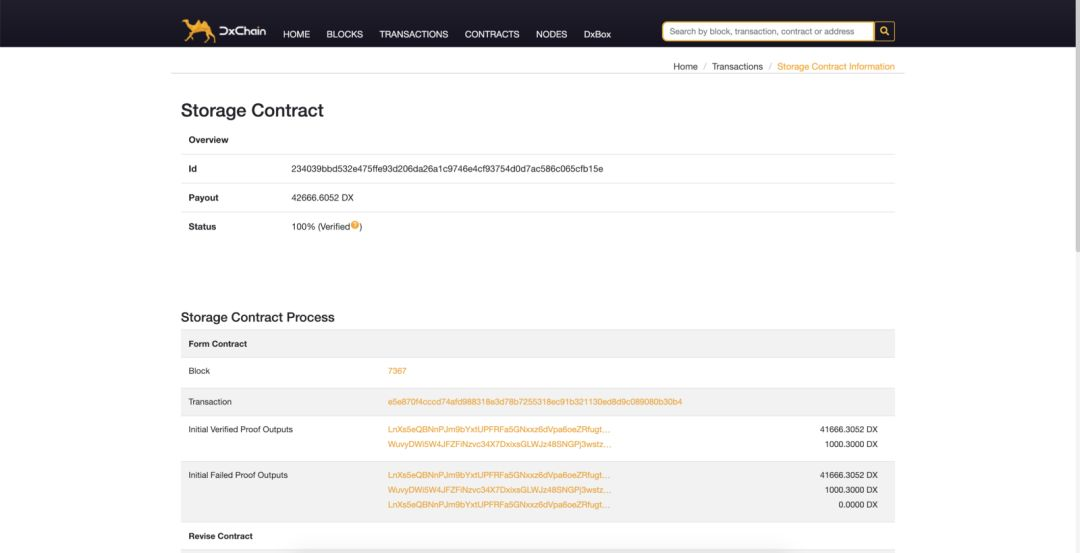Click the Form Contract section header
Image resolution: width=1080 pixels, height=553 pixels.
218,344
